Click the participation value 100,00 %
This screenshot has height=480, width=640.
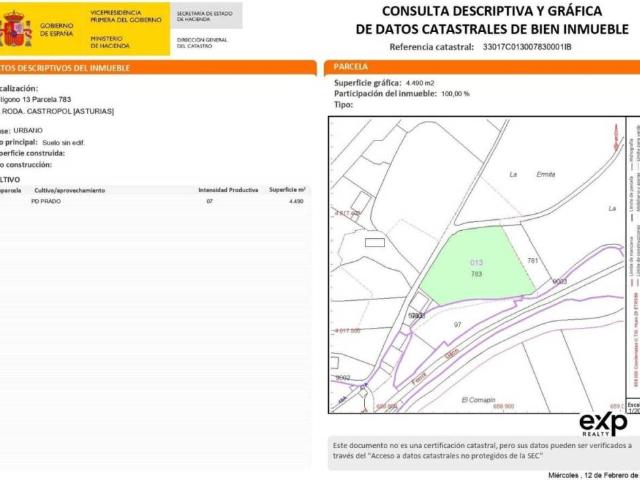[456, 93]
